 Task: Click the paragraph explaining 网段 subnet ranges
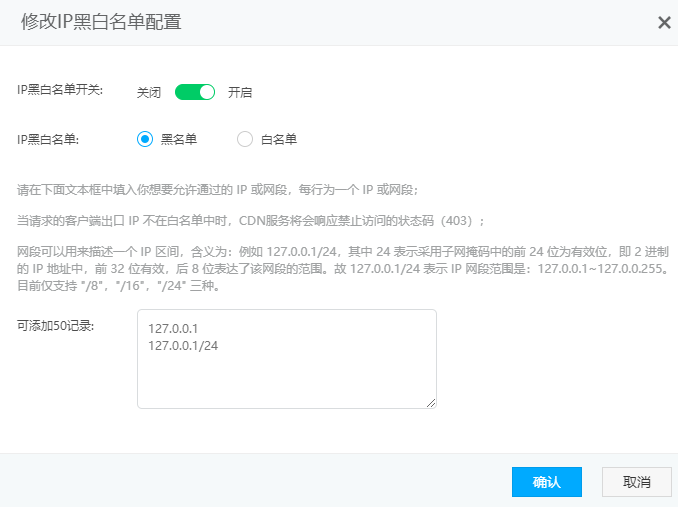[x=339, y=268]
